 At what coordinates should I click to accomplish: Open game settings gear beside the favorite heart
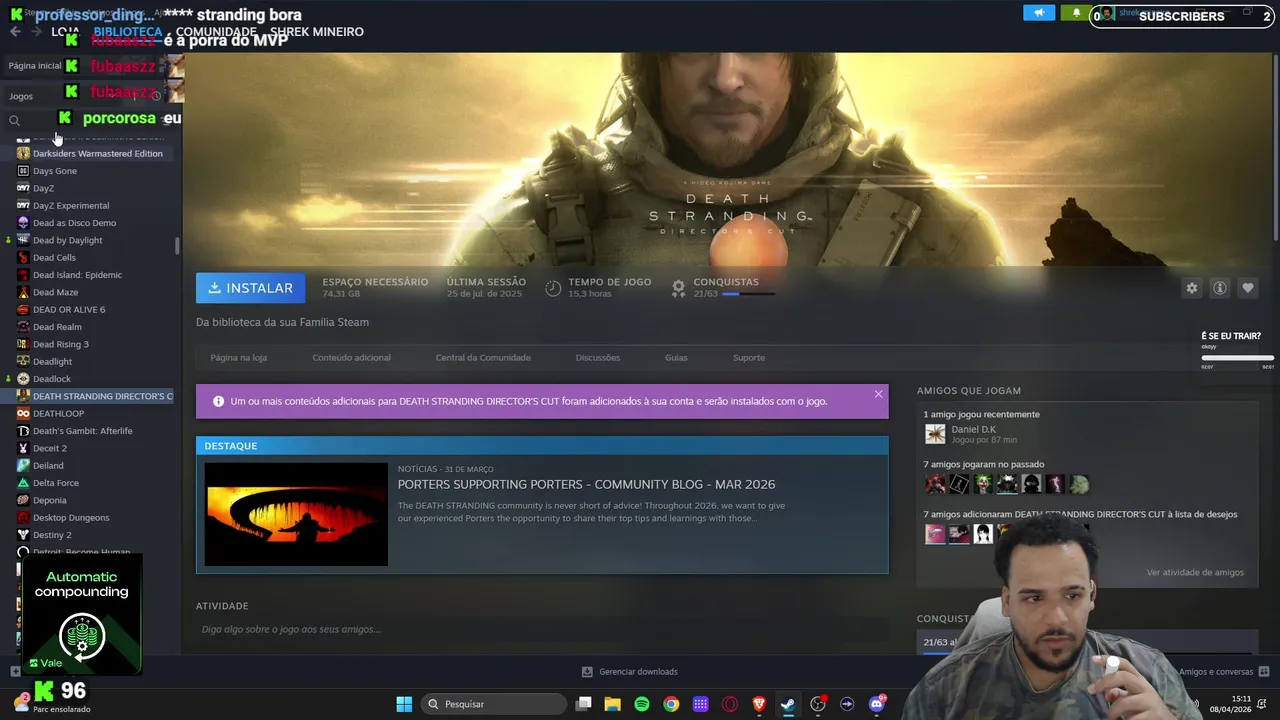[1191, 288]
